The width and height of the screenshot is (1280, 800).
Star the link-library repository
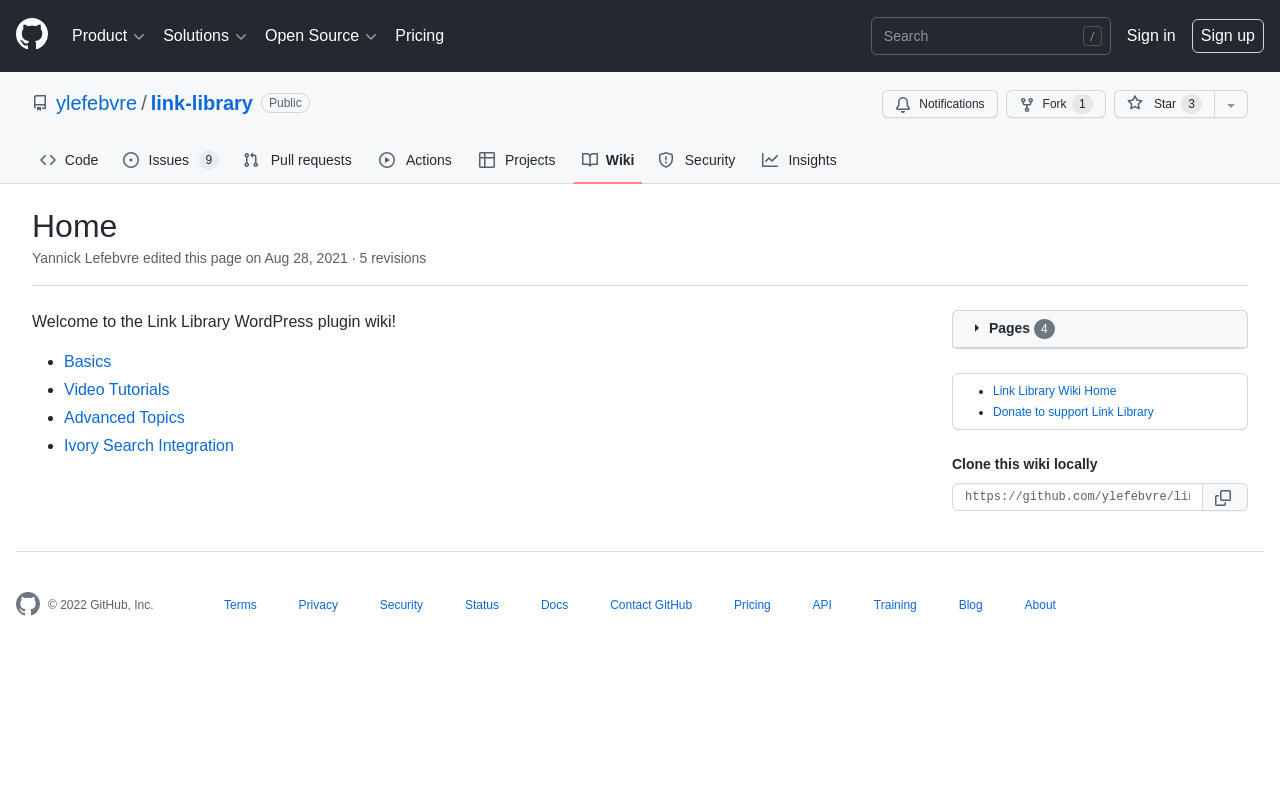click(1164, 104)
